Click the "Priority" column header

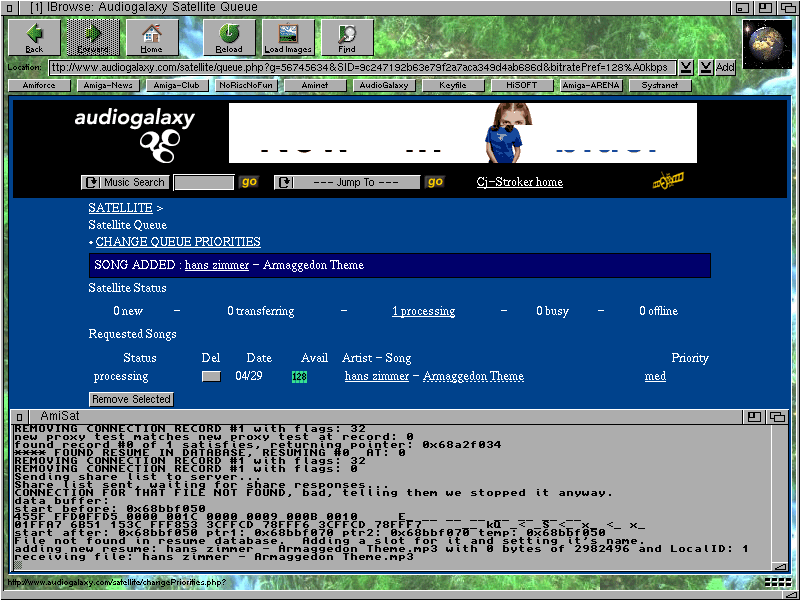690,358
